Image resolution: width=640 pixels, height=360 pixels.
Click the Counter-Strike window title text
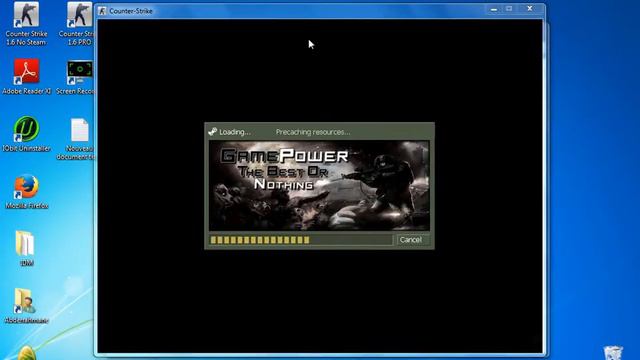pyautogui.click(x=131, y=11)
